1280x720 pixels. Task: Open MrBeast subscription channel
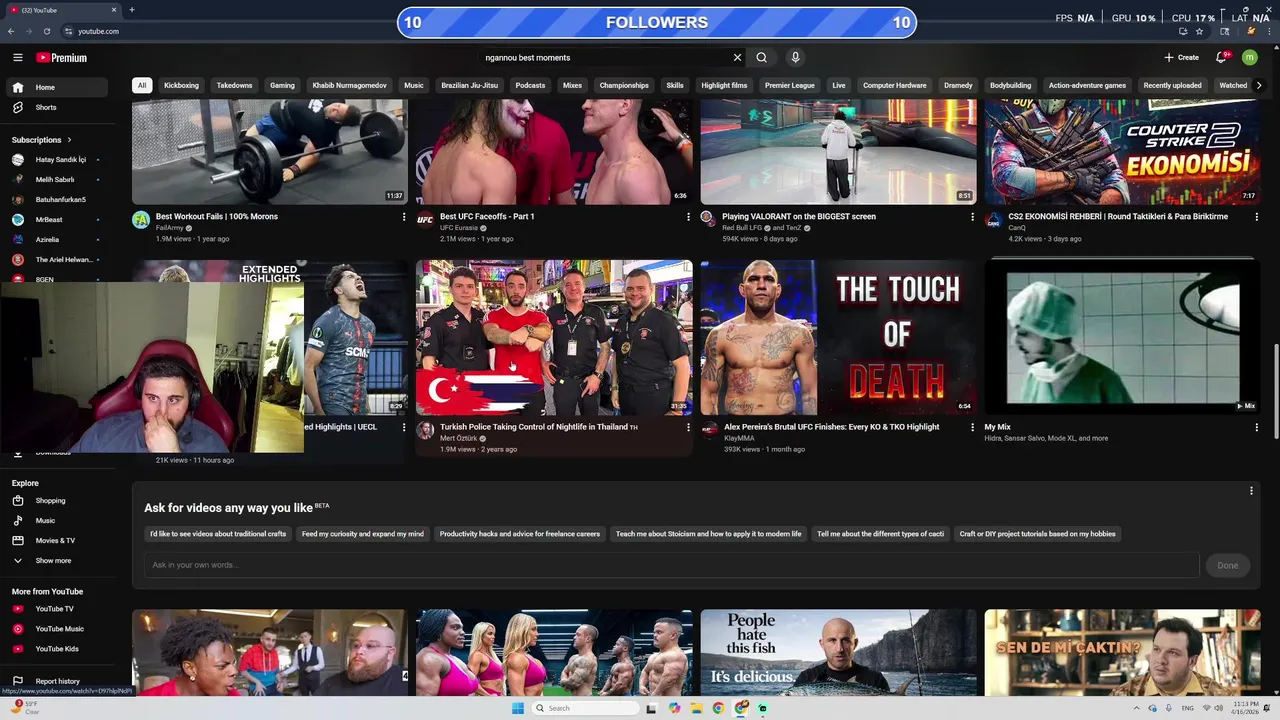click(58, 220)
